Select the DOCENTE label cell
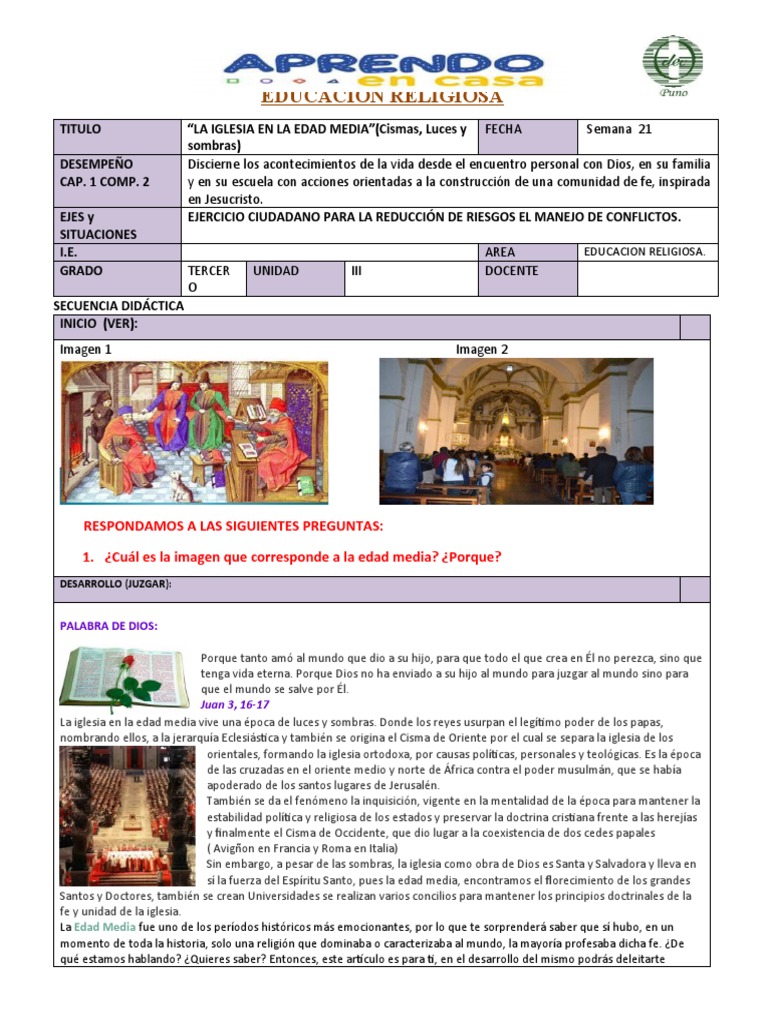The image size is (768, 1024). 528,279
